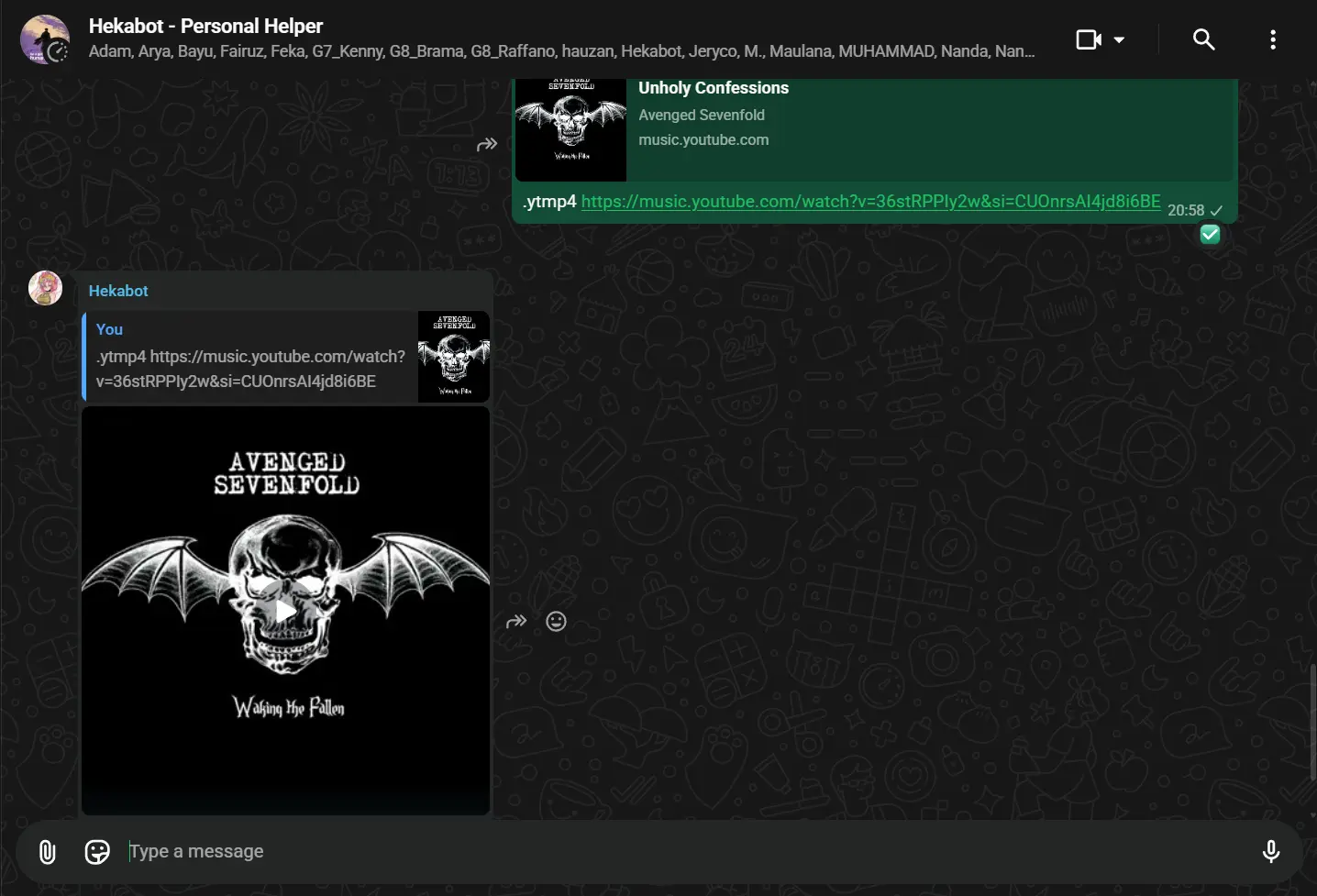Click the Unholy Confessions preview title

tap(714, 88)
